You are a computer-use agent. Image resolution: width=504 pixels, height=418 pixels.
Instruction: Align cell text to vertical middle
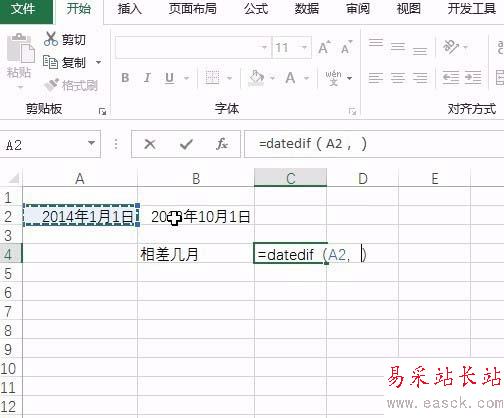click(398, 47)
